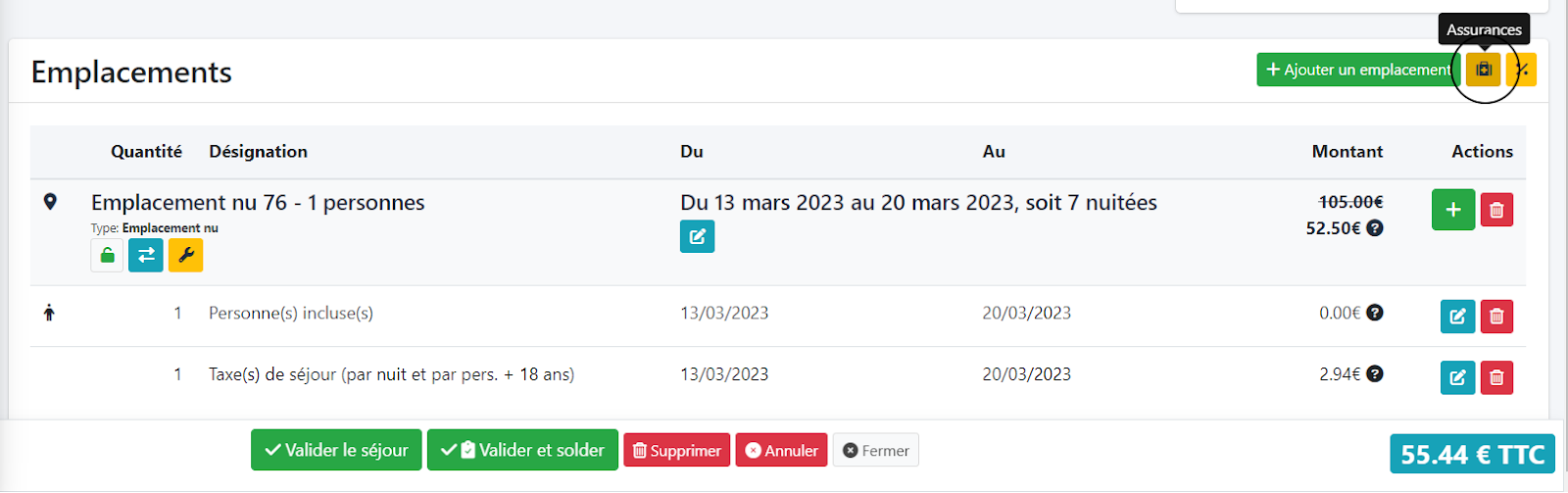
Task: Delete Emplacement nu 76 with the trash icon
Action: (1496, 210)
